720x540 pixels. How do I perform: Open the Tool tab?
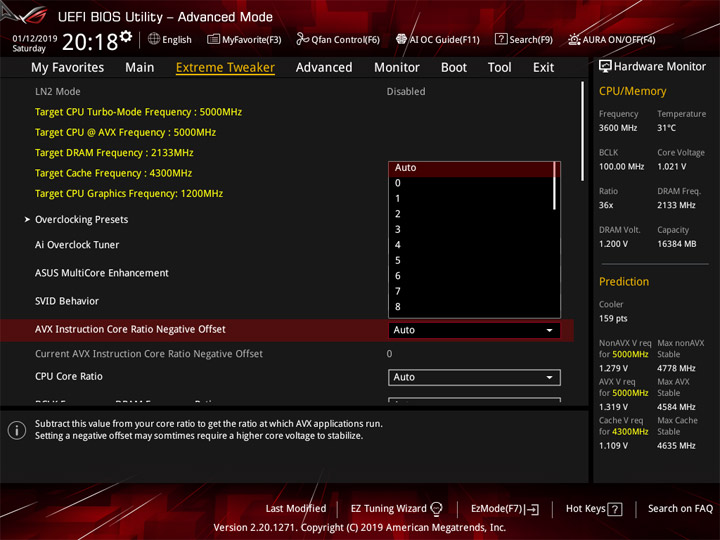coord(500,68)
